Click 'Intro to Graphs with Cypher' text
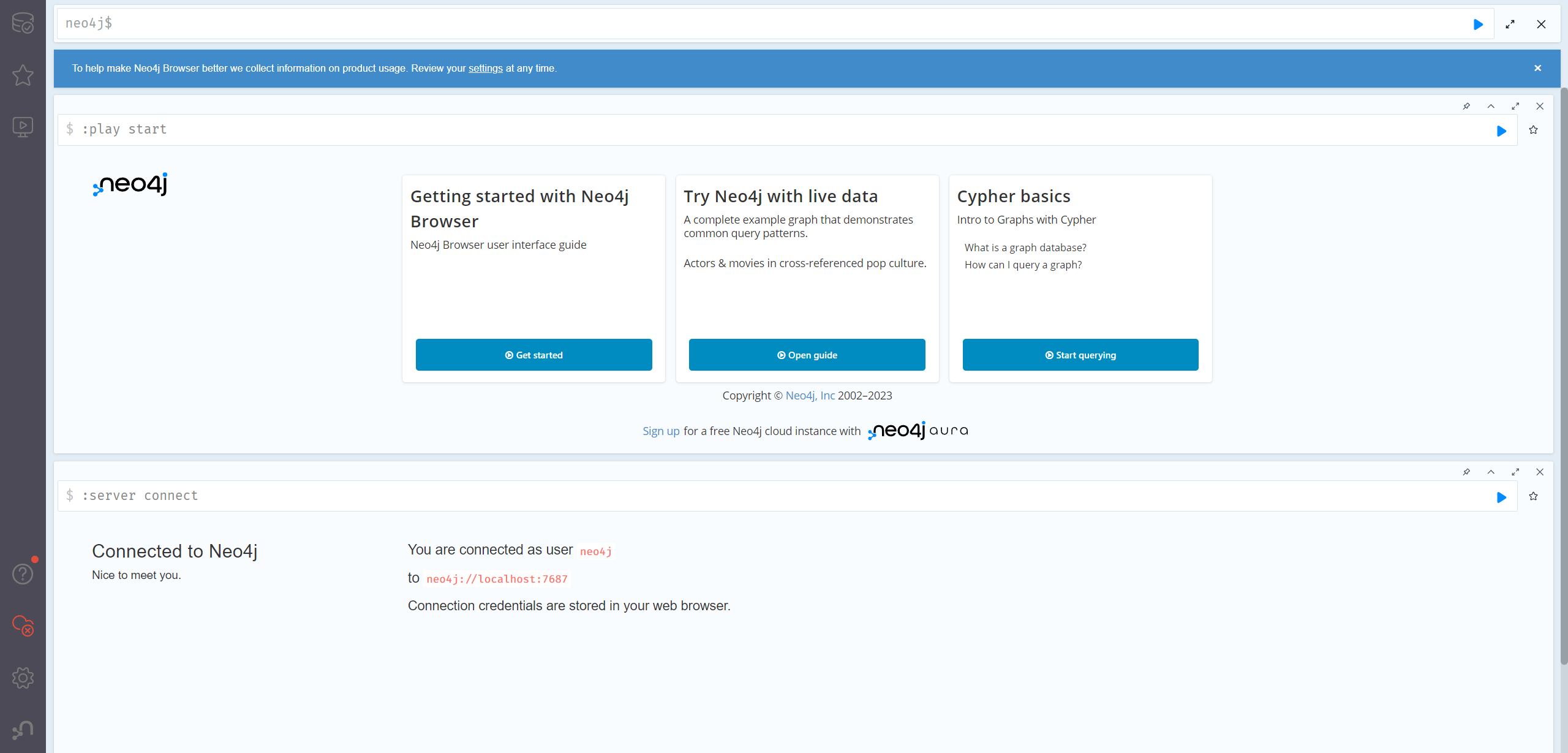 click(1026, 219)
